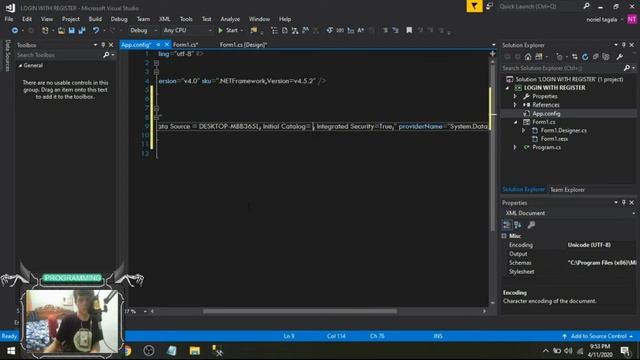This screenshot has height=360, width=640.
Task: Toggle Alphabetical sort in Properties panel
Action: point(518,225)
